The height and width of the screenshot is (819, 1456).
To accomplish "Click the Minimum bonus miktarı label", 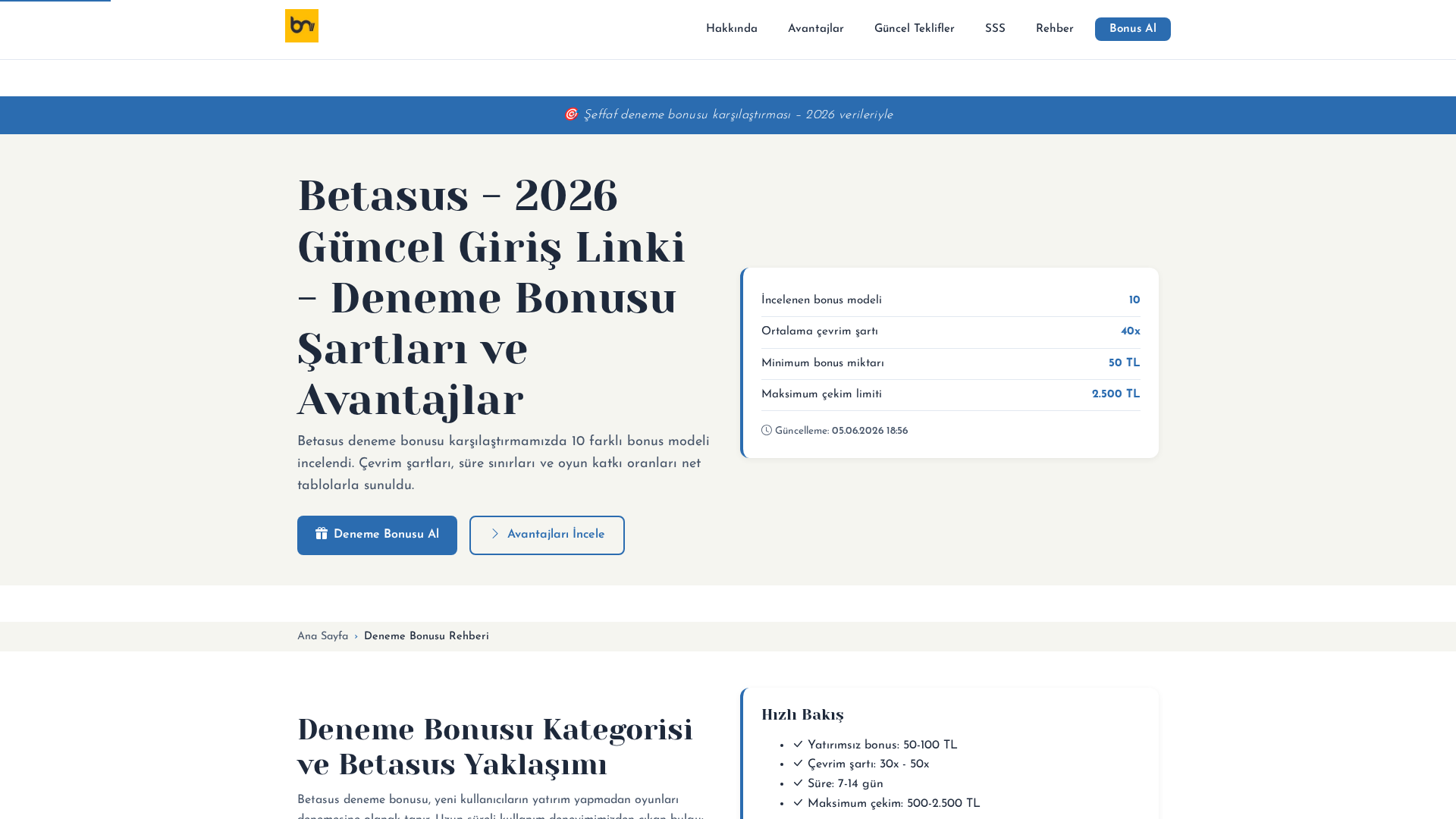I will click(823, 363).
